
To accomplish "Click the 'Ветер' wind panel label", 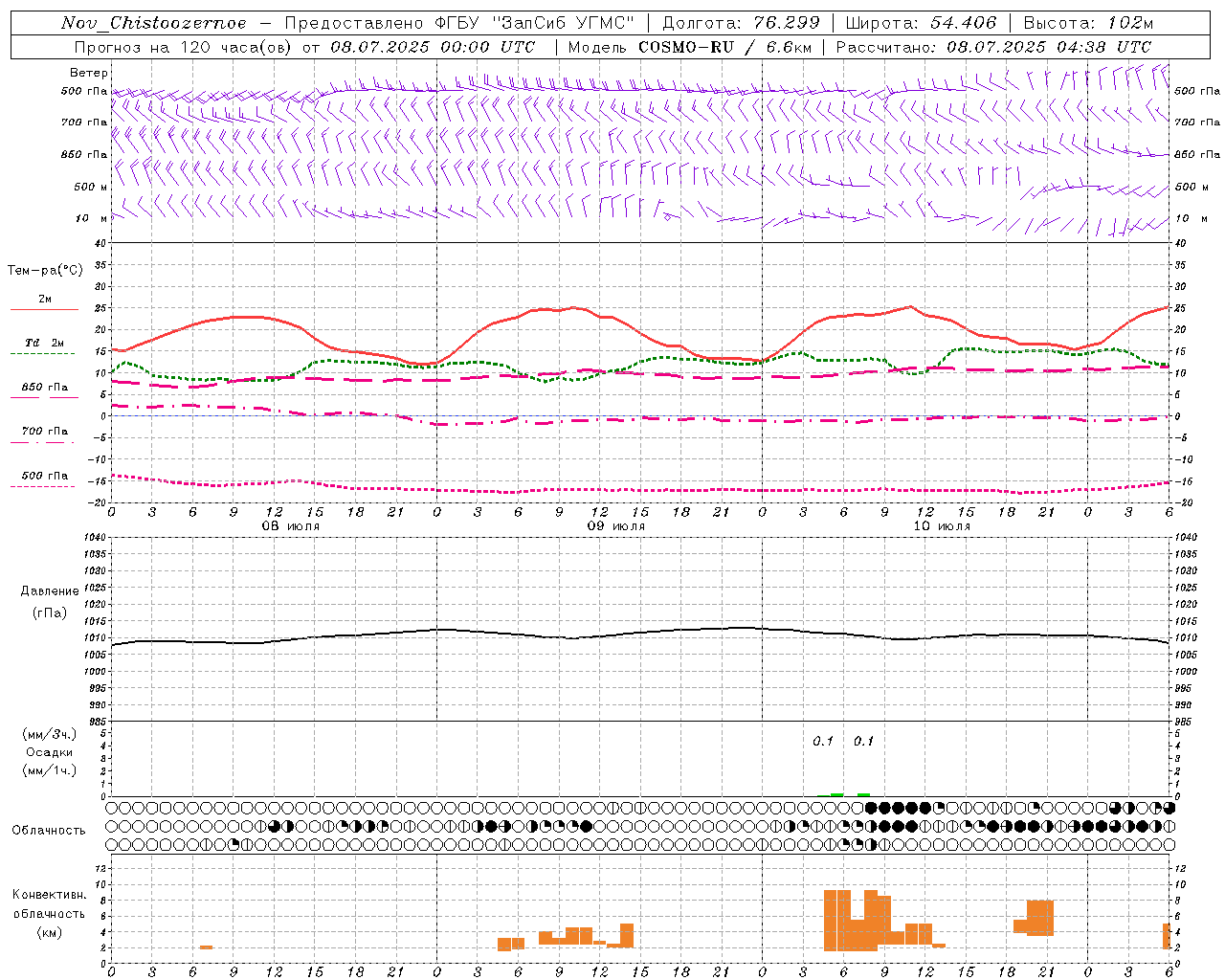I will point(89,73).
